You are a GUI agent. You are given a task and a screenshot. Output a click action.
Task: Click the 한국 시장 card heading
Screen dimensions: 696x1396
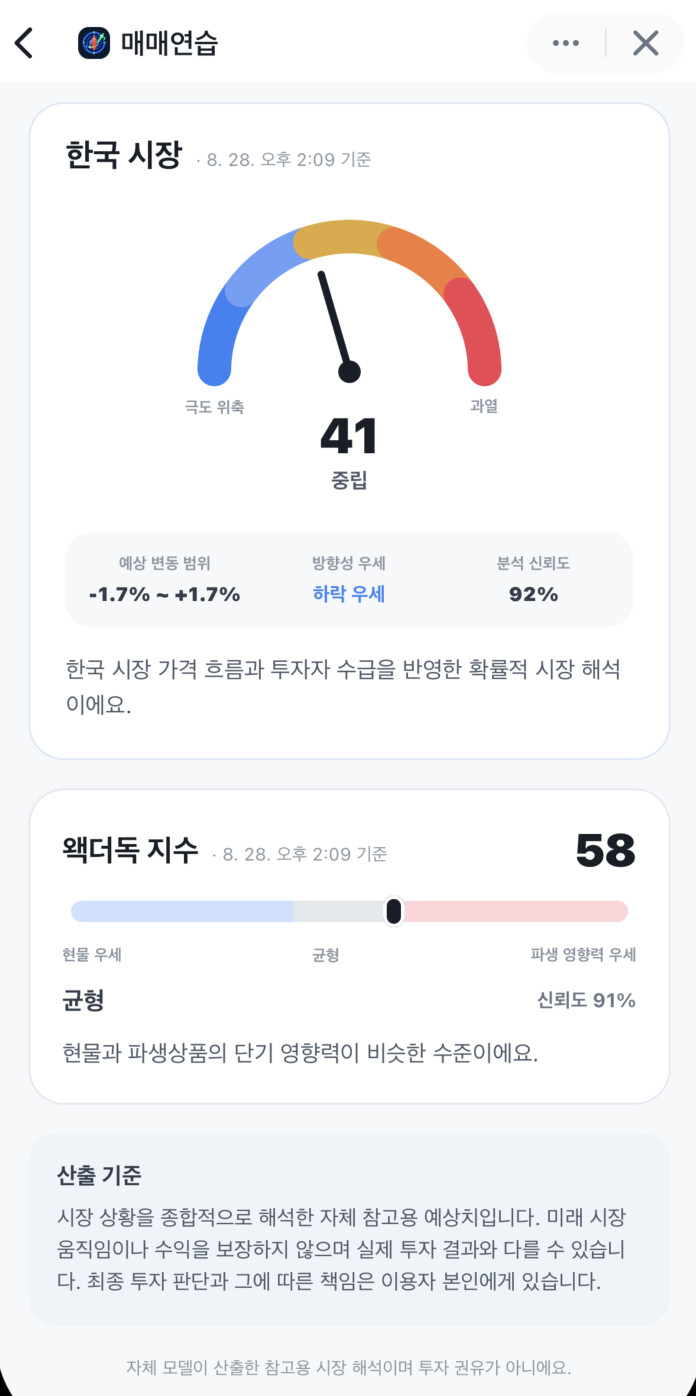[124, 156]
